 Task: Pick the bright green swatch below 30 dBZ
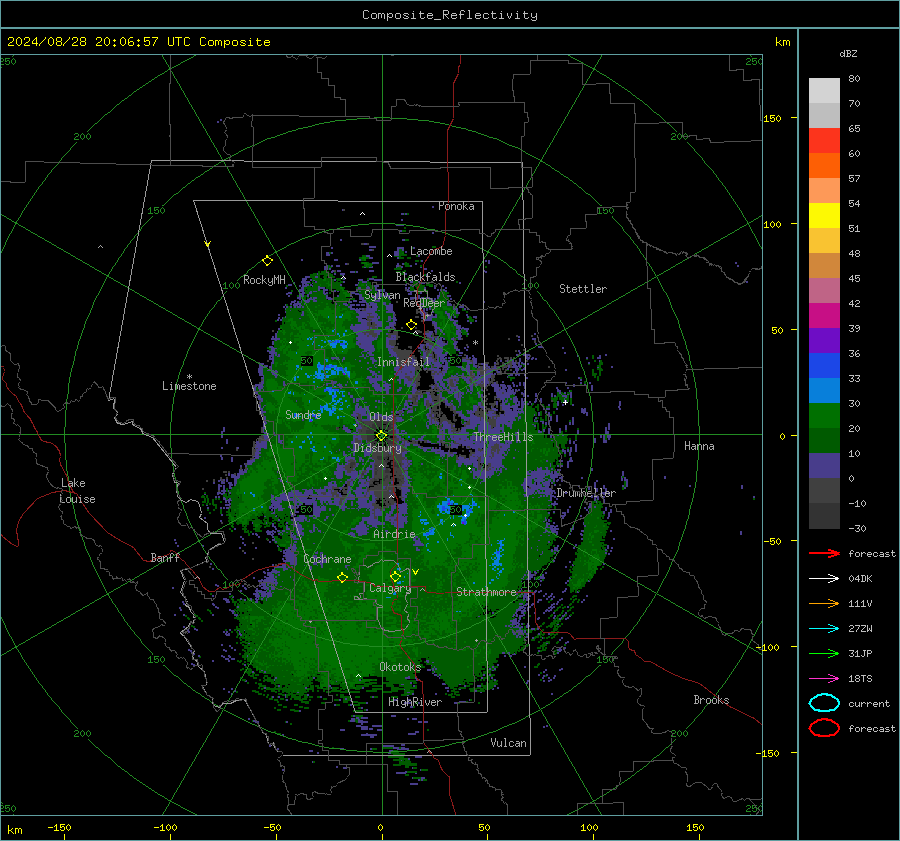point(824,416)
